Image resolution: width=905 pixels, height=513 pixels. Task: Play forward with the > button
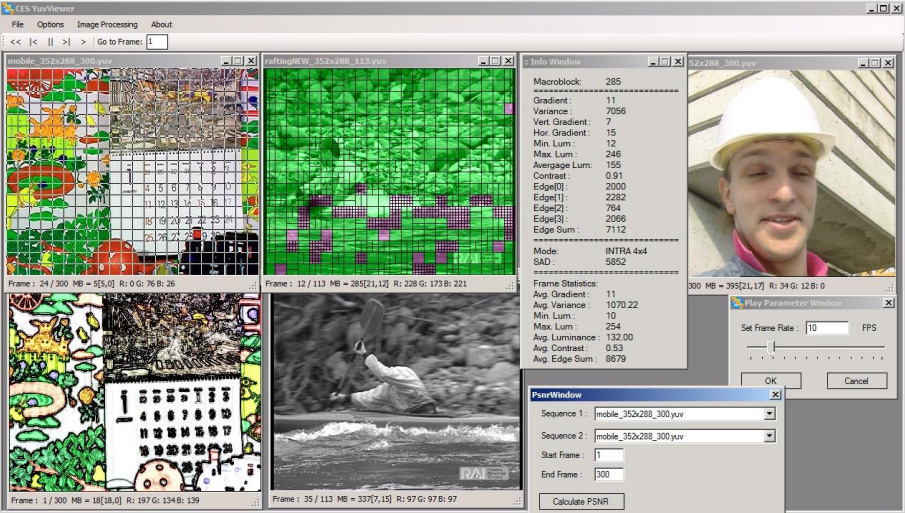pyautogui.click(x=83, y=42)
